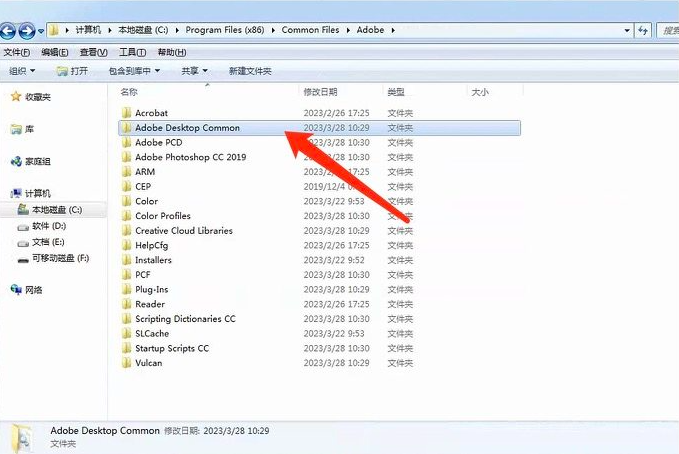Image resolution: width=679 pixels, height=454 pixels.
Task: Open the Favorites (收藏夹) star icon
Action: 15,97
